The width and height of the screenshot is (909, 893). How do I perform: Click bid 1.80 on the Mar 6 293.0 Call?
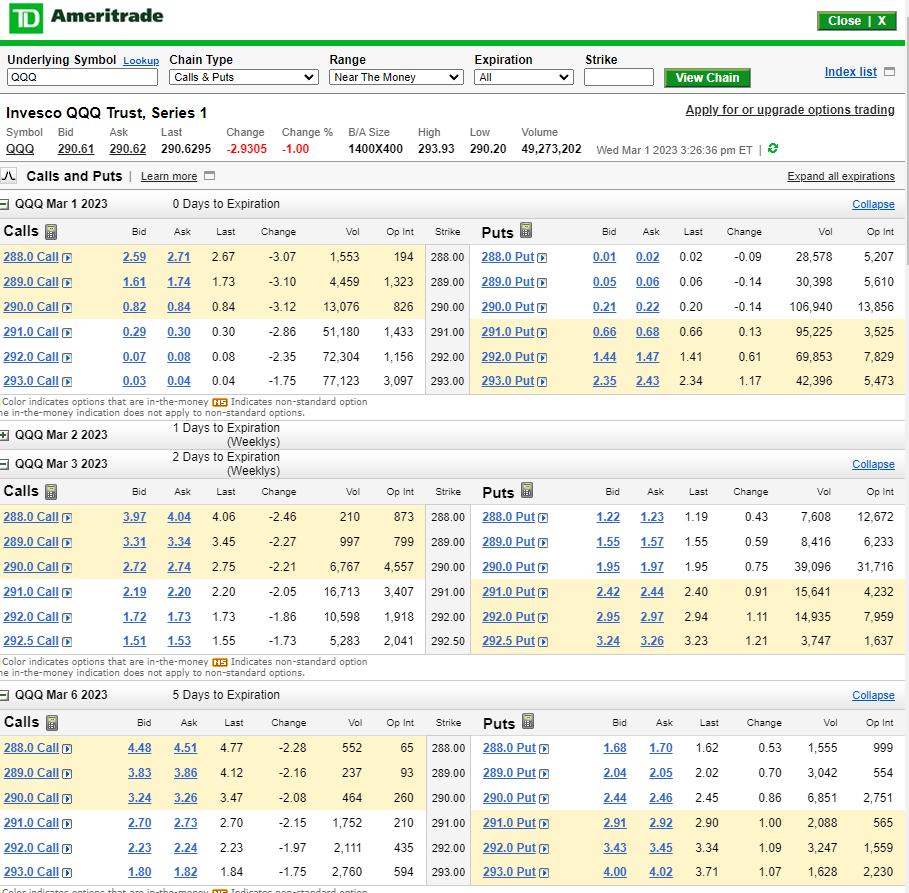[x=140, y=872]
